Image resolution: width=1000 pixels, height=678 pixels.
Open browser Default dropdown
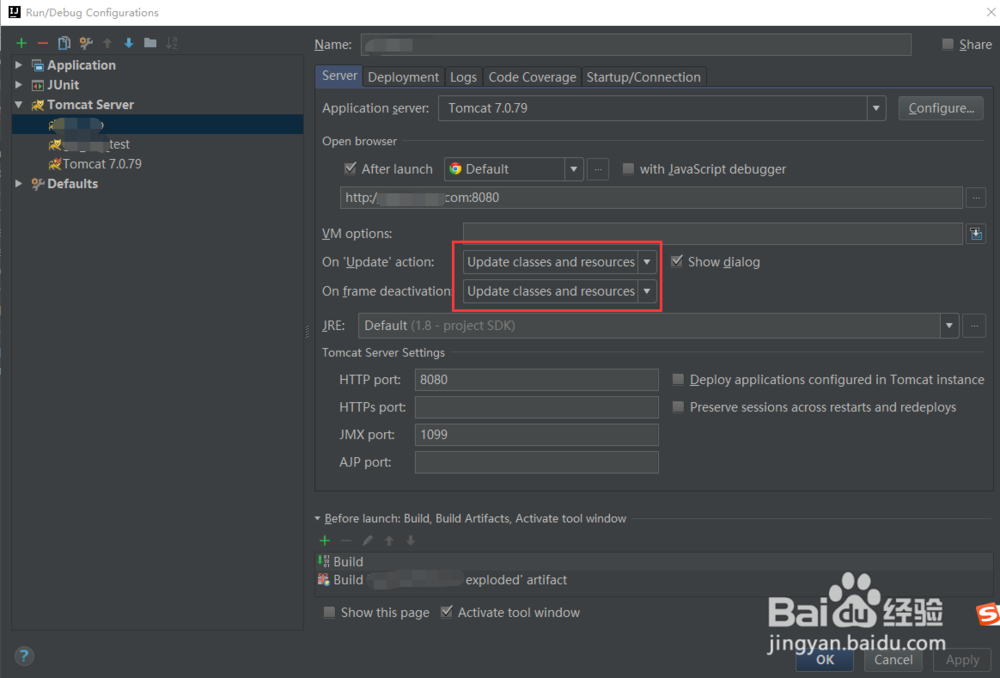pyautogui.click(x=573, y=169)
